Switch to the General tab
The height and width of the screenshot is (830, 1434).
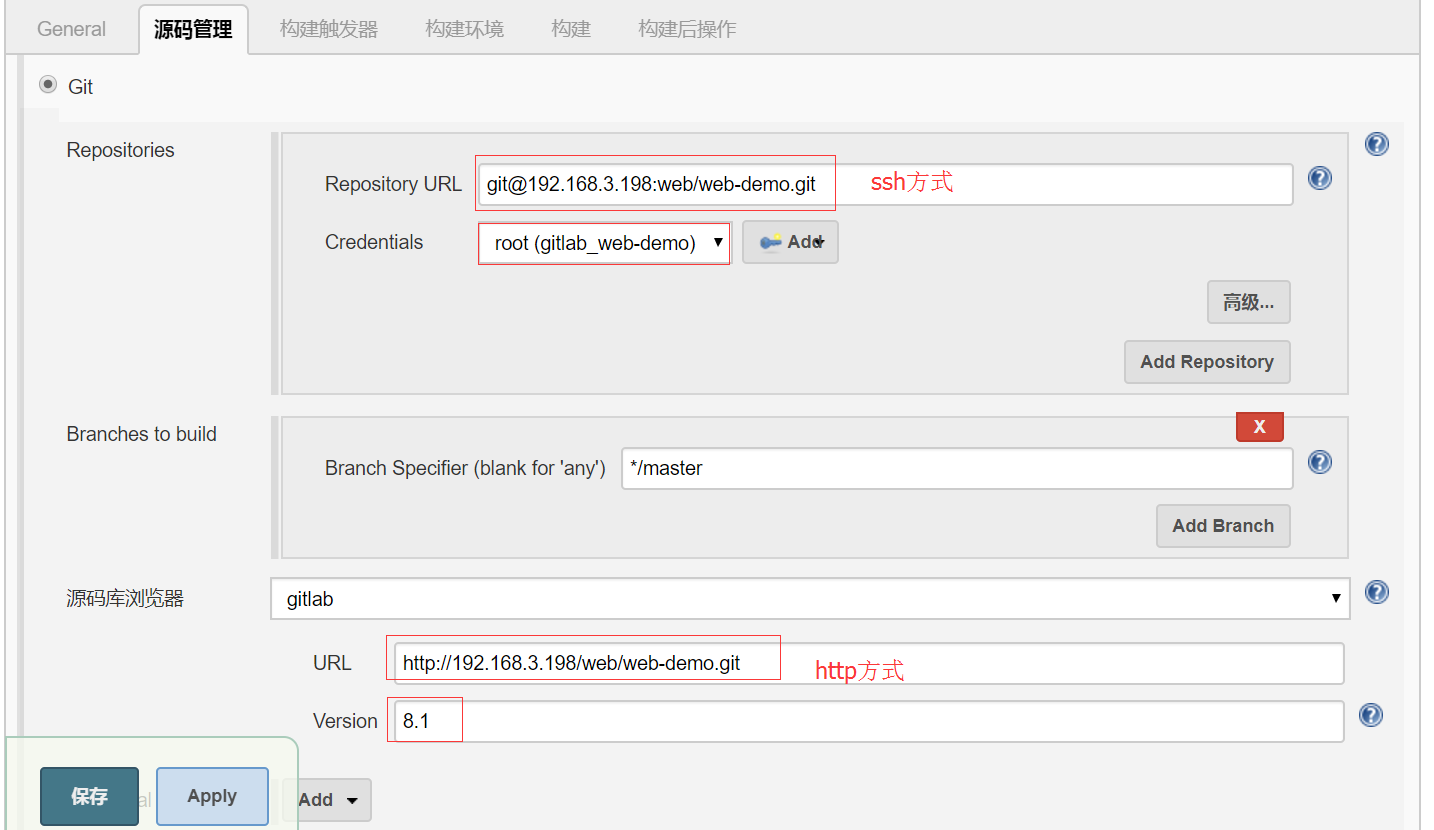point(70,28)
